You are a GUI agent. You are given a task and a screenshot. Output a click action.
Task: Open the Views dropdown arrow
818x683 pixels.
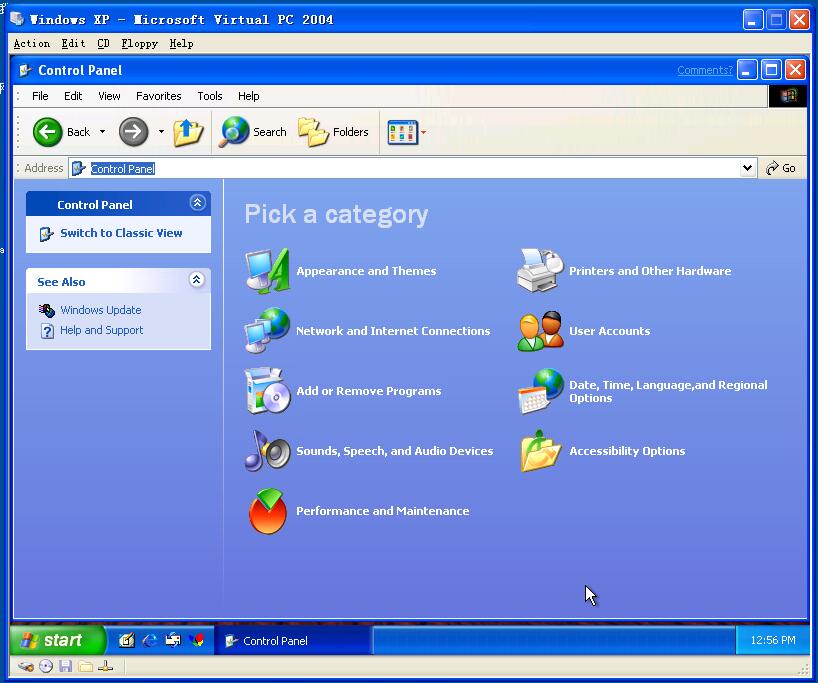point(423,132)
